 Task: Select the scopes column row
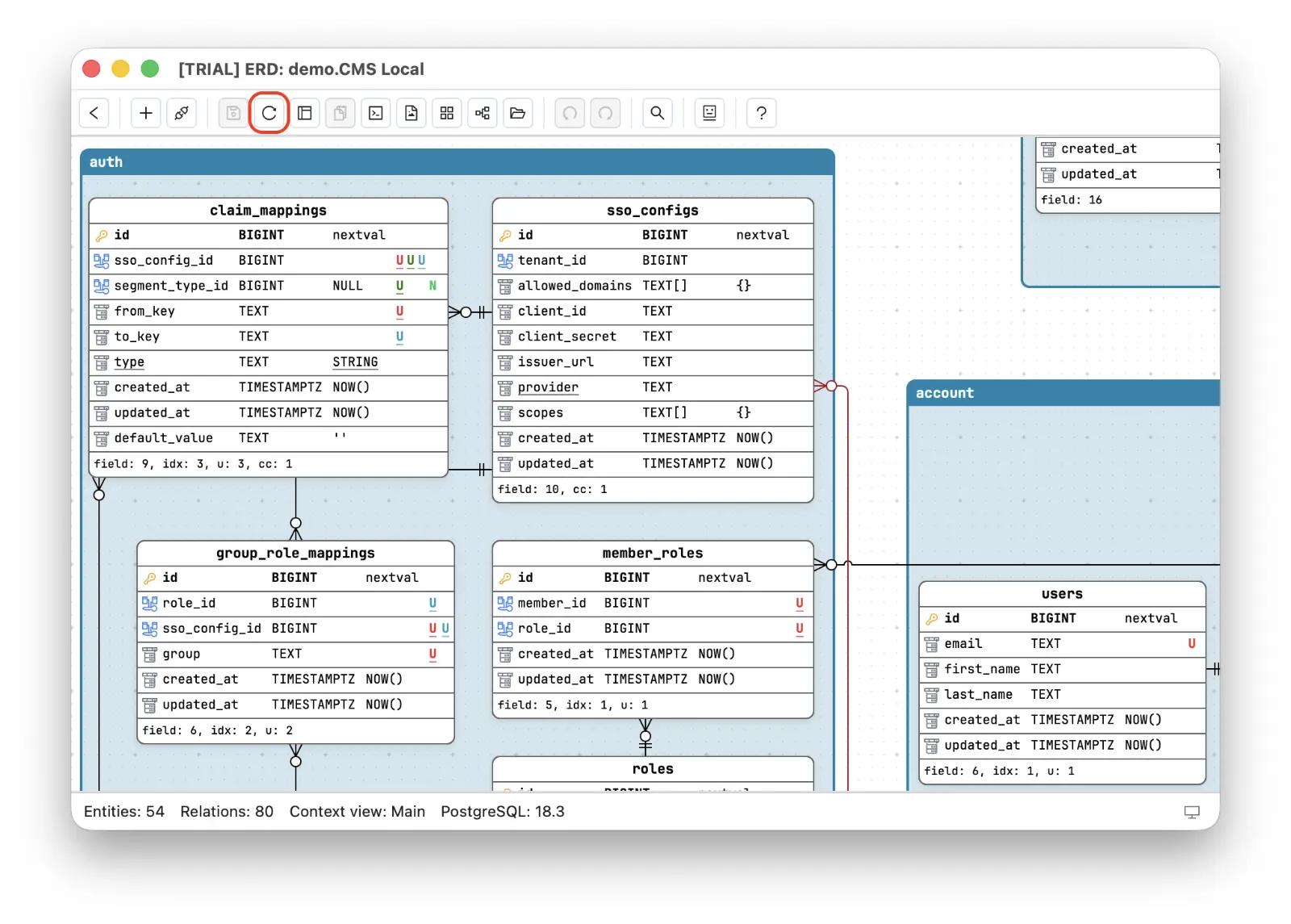pos(653,413)
